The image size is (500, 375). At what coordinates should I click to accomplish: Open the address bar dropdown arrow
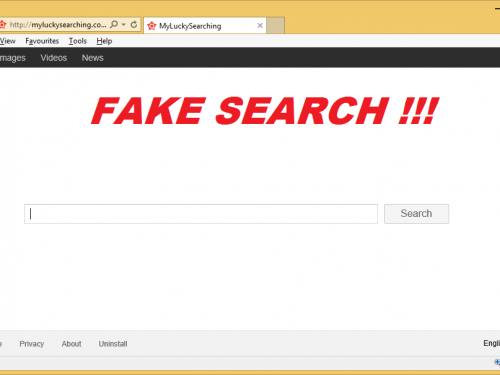[x=124, y=24]
